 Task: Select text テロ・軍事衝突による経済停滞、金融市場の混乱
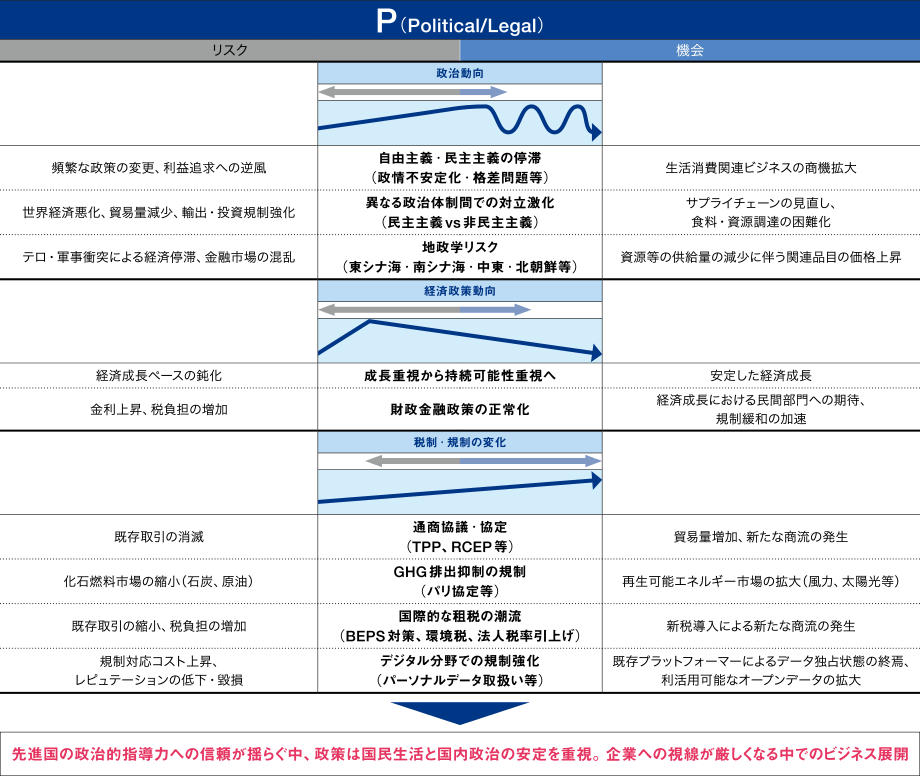point(159,257)
